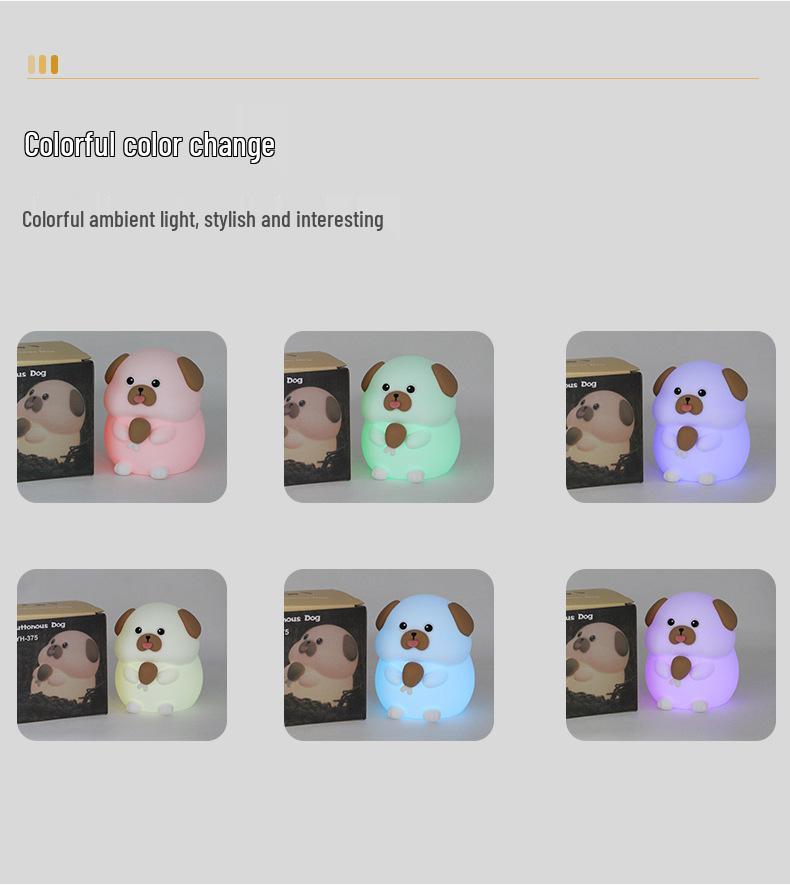Click the product box beside green lamp
The image size is (790, 885).
pyautogui.click(x=316, y=418)
